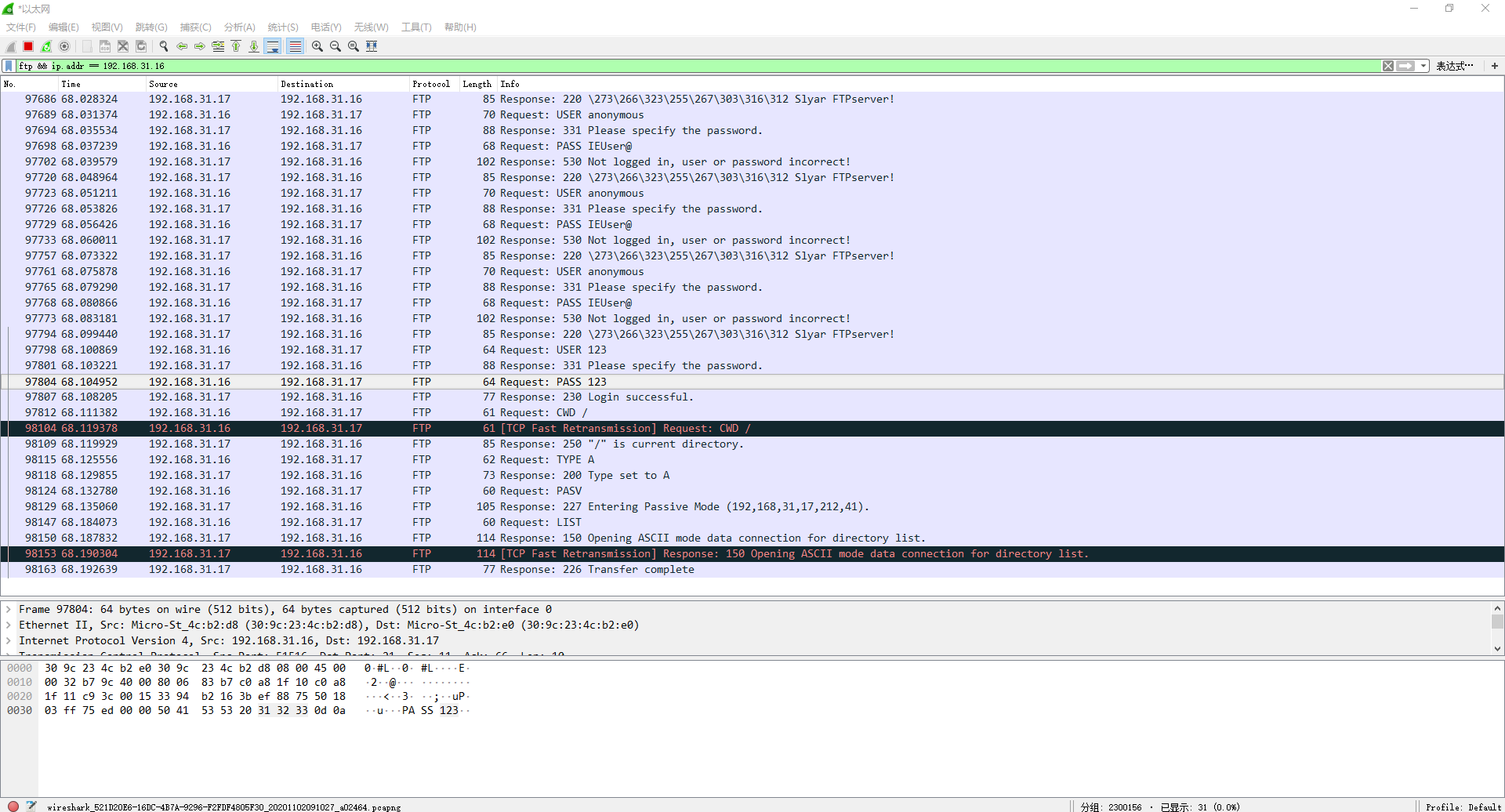Viewport: 1505px width, 812px height.
Task: Select packet 98129 Entering Passive Mode row
Action: click(x=752, y=507)
